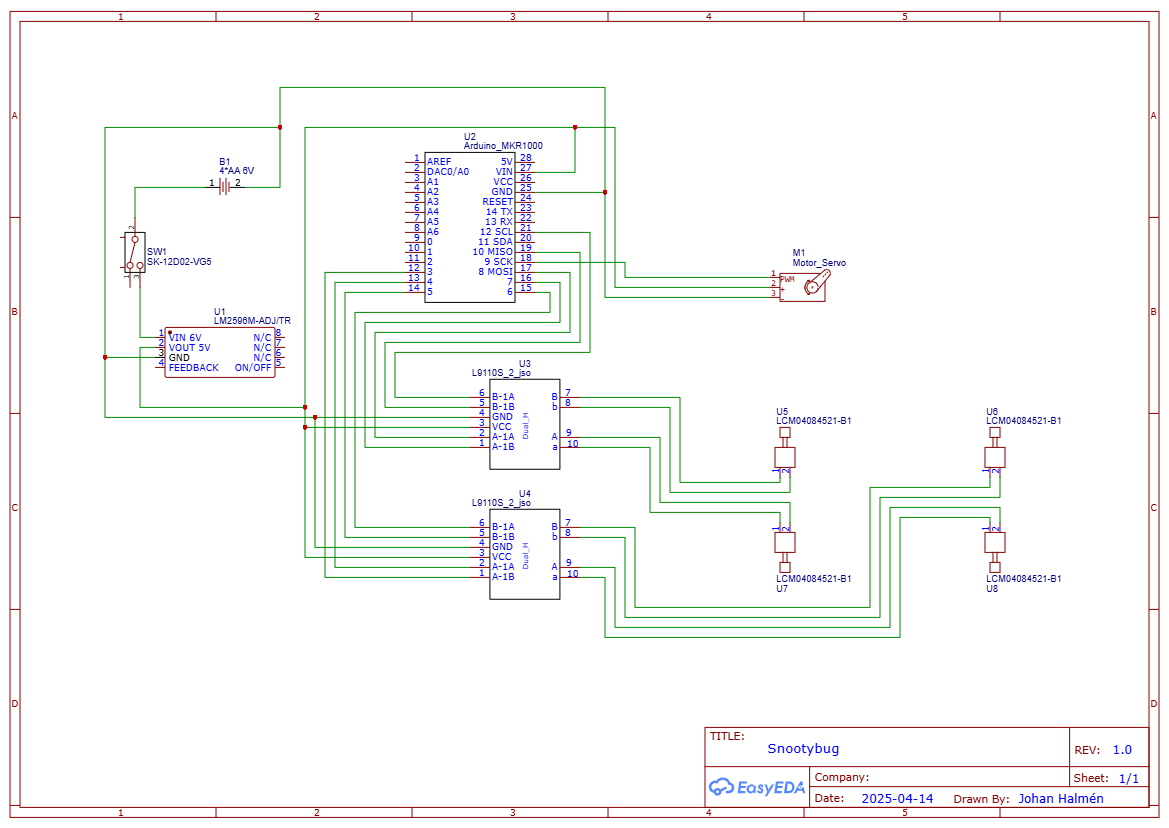Select the '14 TX' pin label
Image resolution: width=1169 pixels, height=828 pixels.
tap(499, 212)
